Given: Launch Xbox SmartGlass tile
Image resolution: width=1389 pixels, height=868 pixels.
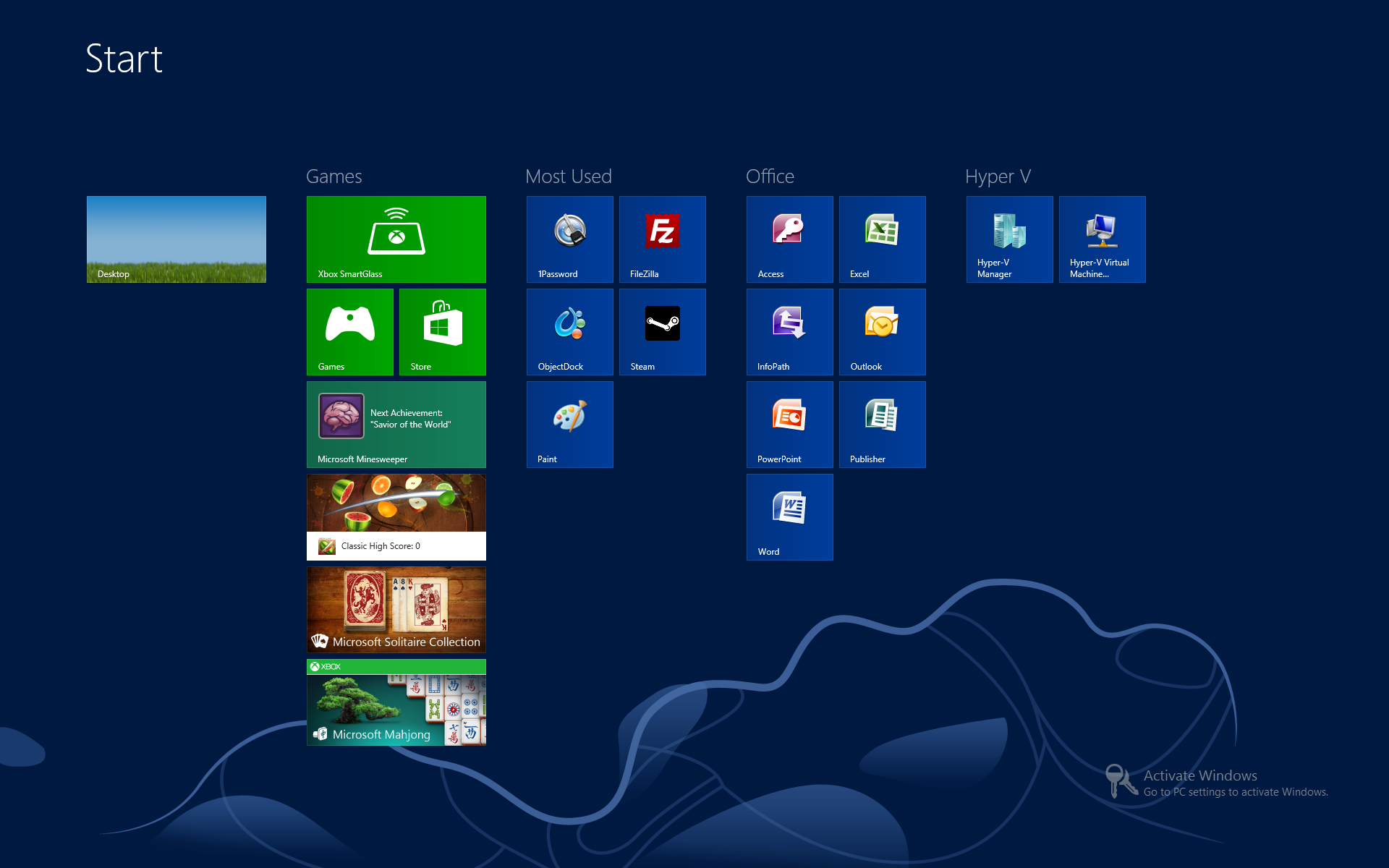Looking at the screenshot, I should pyautogui.click(x=396, y=239).
